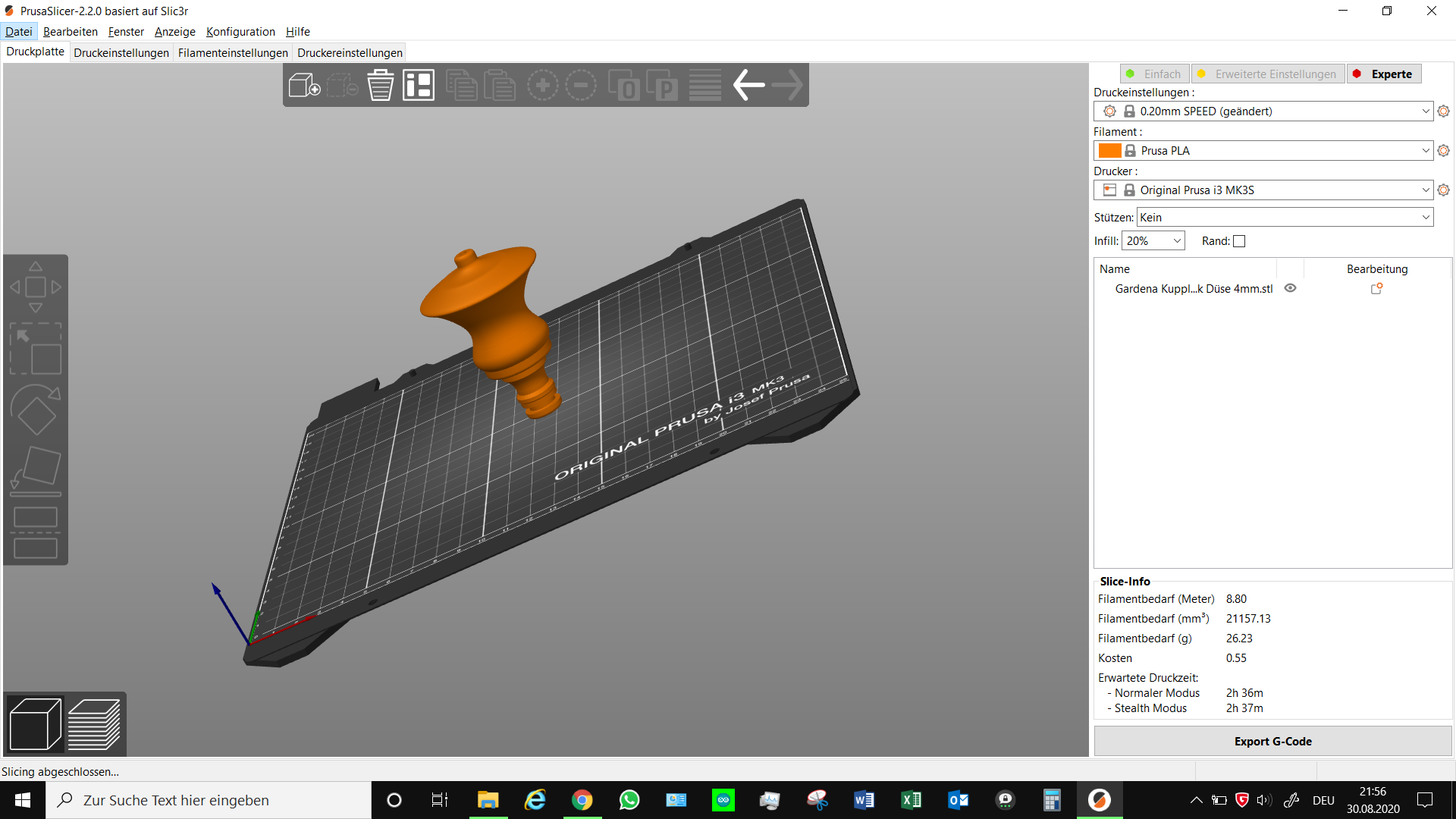Open Microsoft Word from taskbar

[864, 800]
